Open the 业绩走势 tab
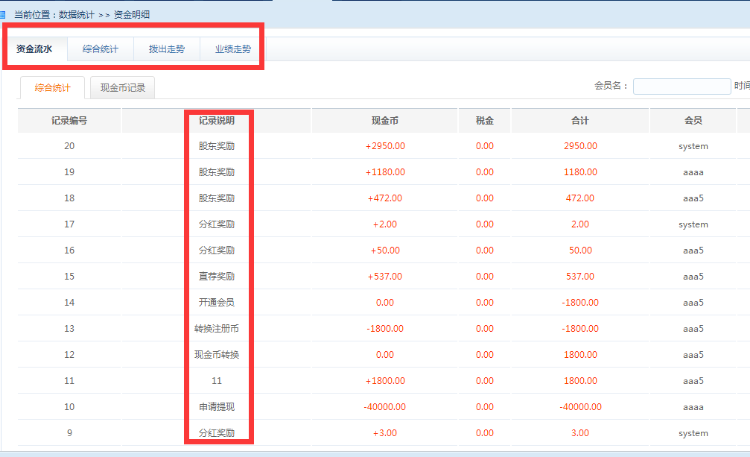750x457 pixels. (232, 49)
